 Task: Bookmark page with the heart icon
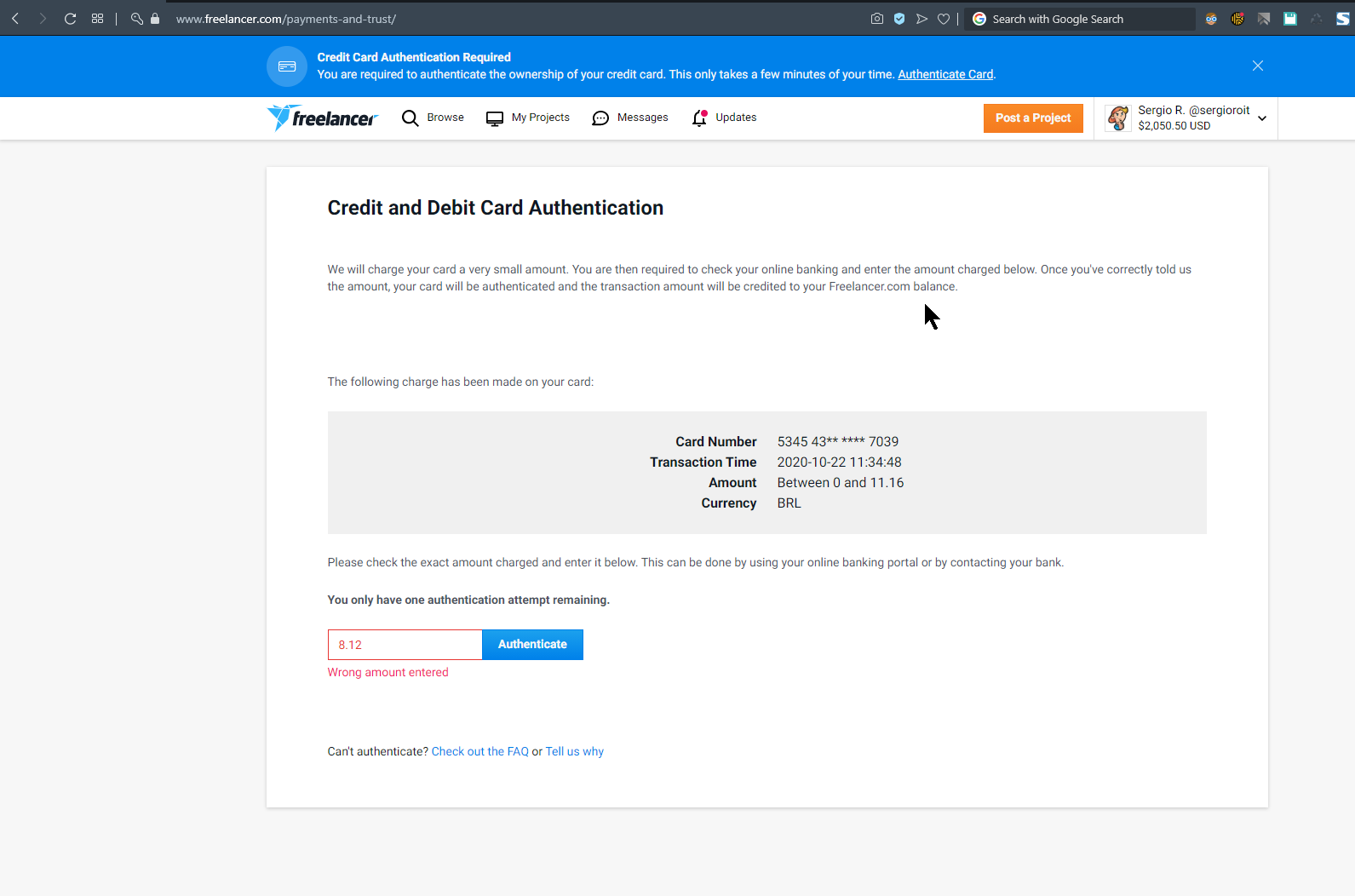[944, 19]
